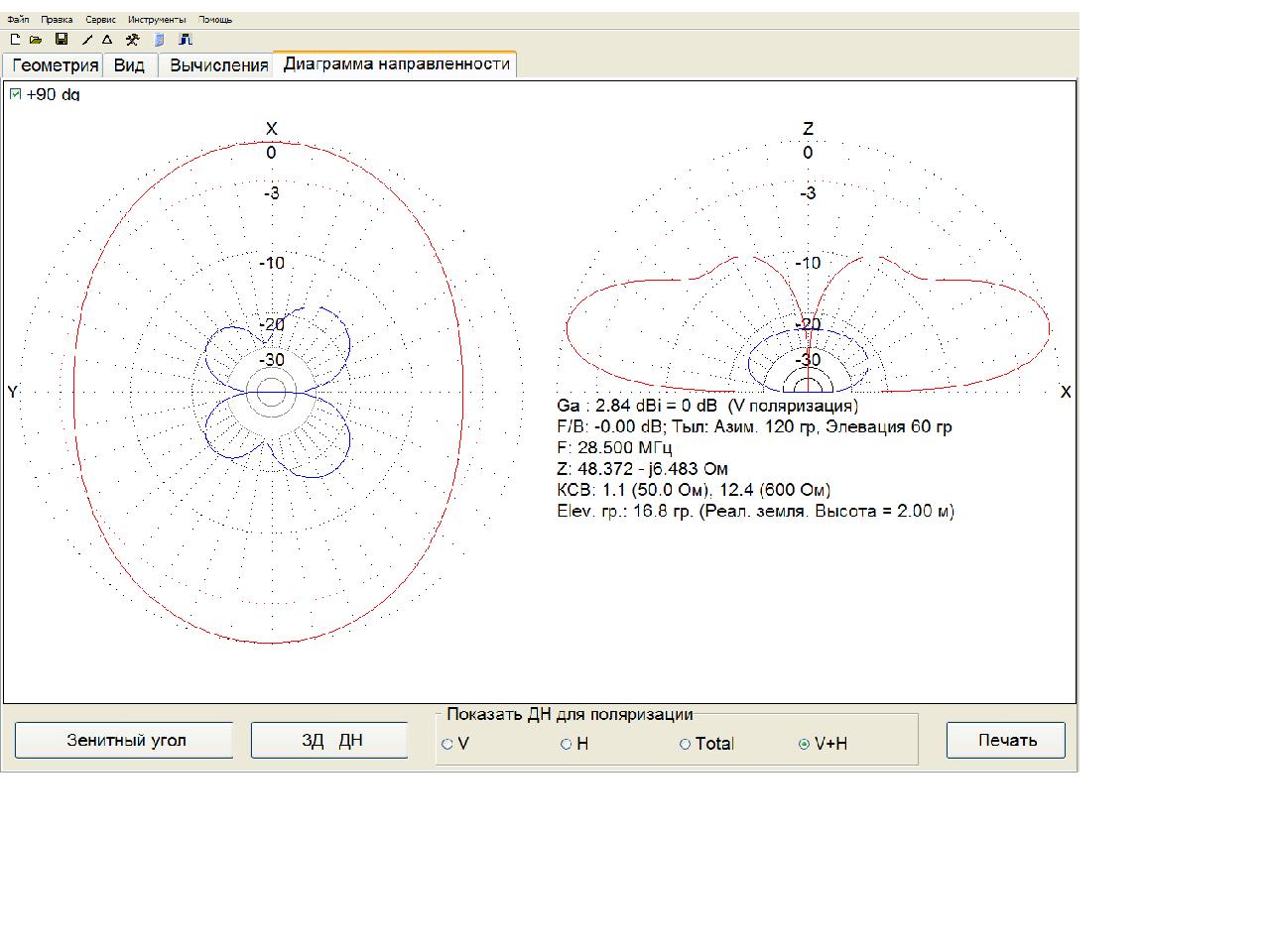
Task: Click the last toolbar icon on the right
Action: pyautogui.click(x=186, y=40)
